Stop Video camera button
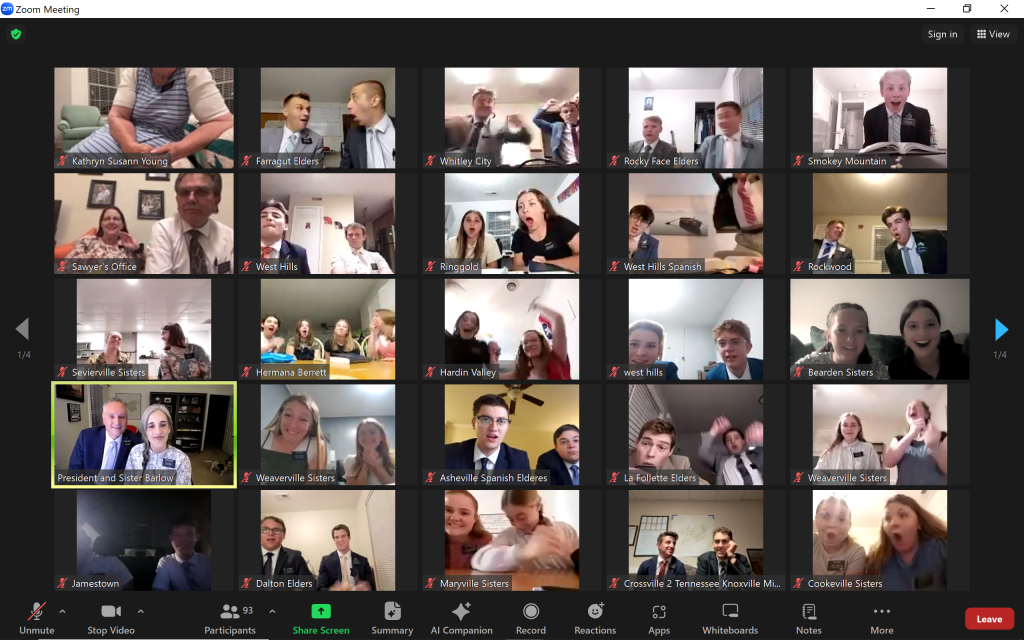Image resolution: width=1024 pixels, height=640 pixels. [111, 617]
